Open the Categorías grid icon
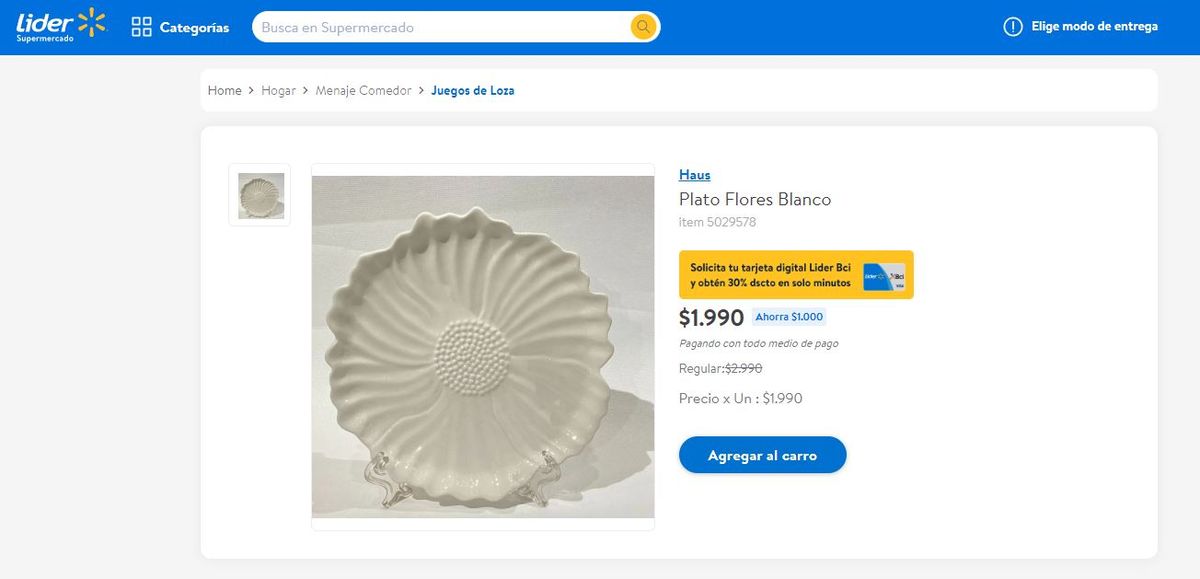Screen dimensions: 1200x579 142,27
